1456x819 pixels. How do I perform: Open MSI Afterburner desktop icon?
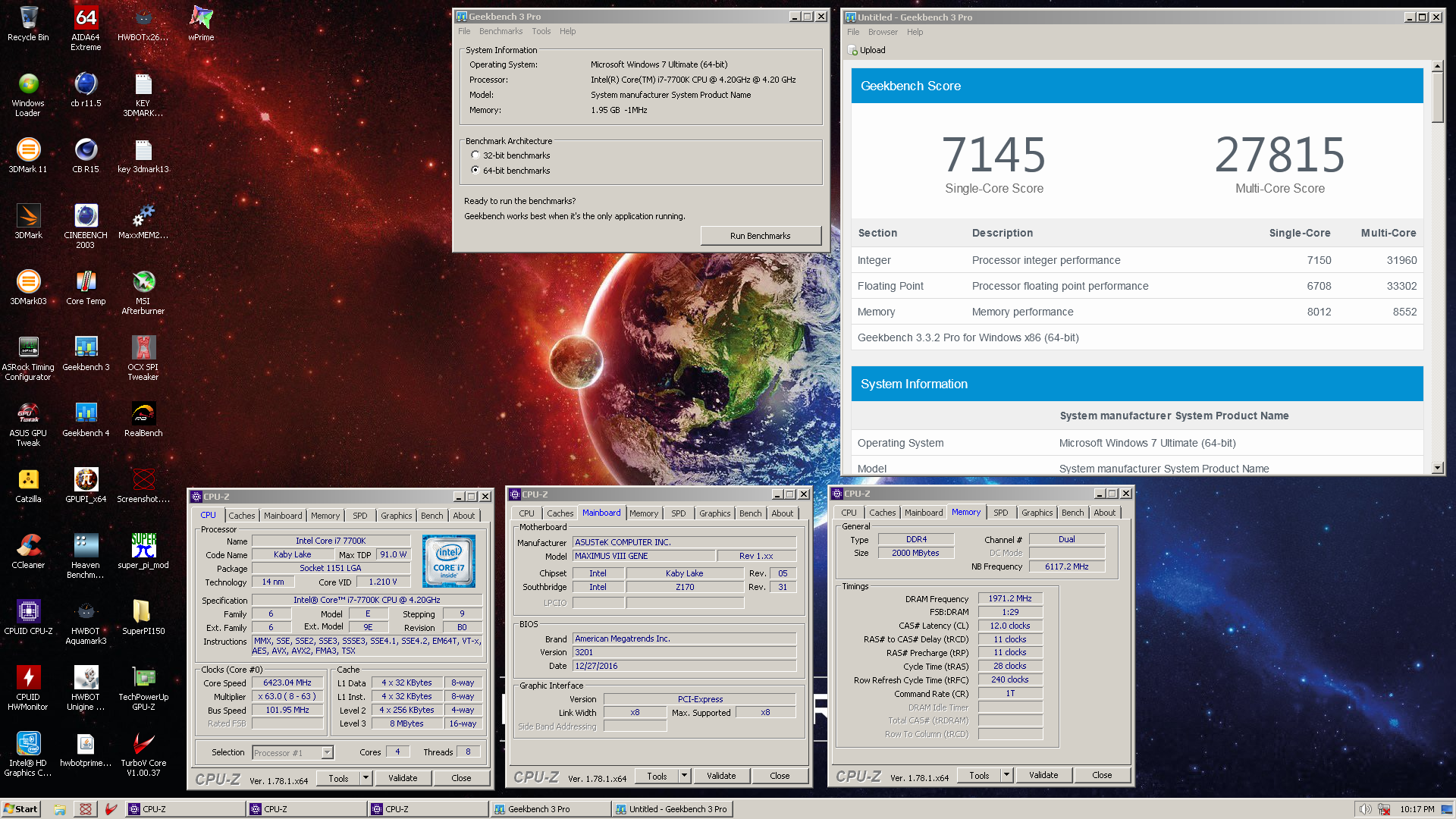coord(143,292)
